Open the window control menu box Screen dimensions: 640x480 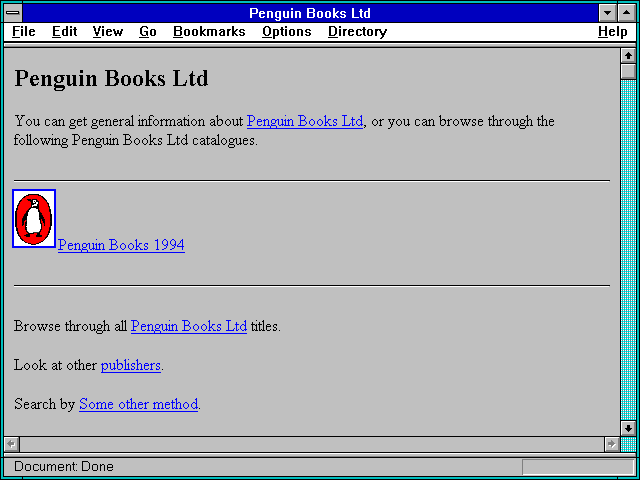click(x=13, y=13)
